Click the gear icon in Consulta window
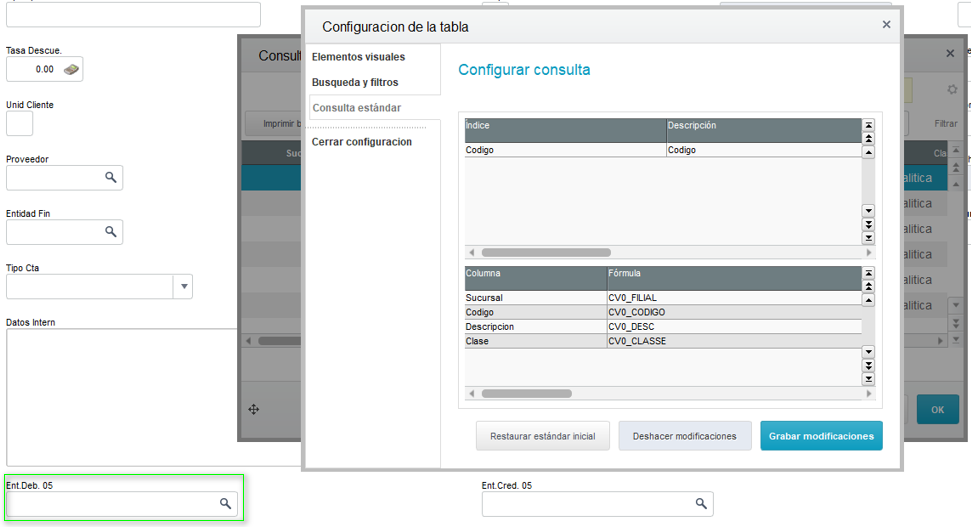The image size is (971, 527). 952,90
